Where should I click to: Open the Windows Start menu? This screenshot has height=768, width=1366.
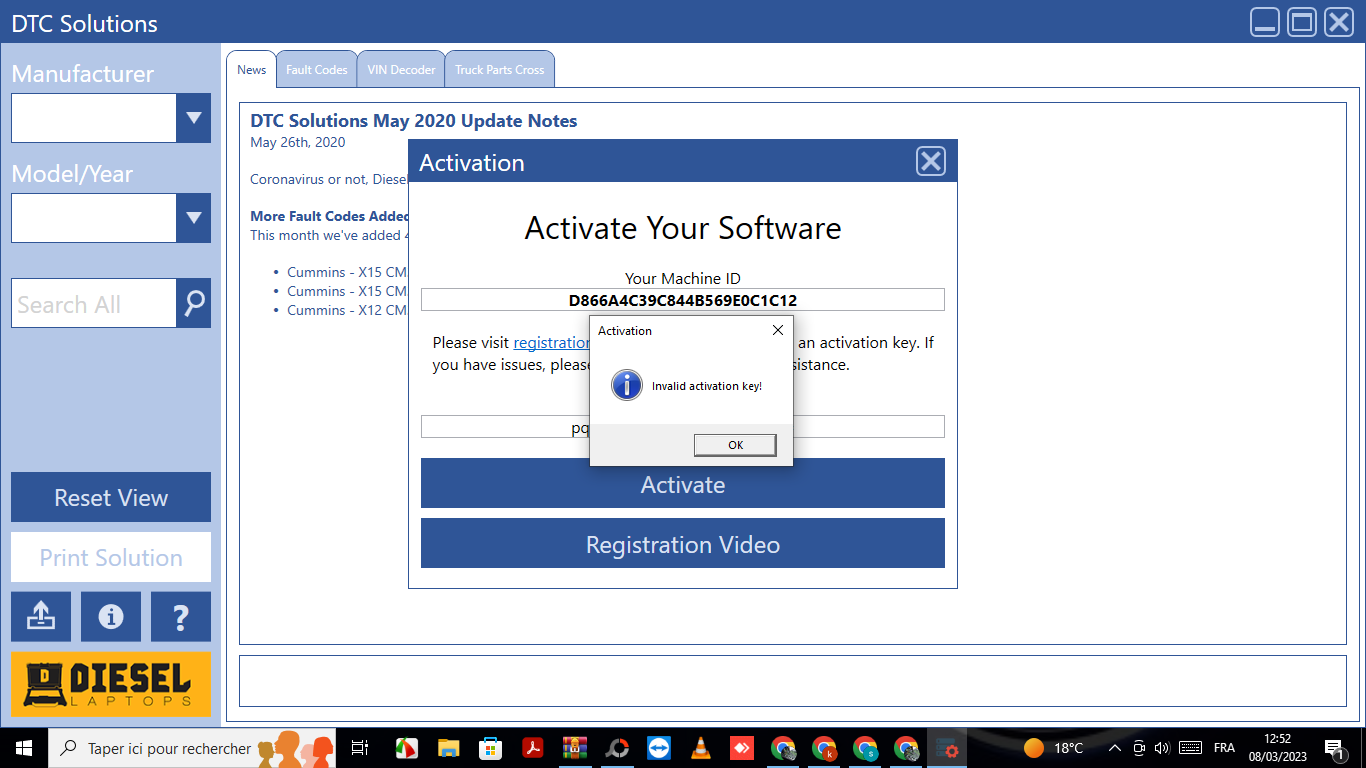(24, 748)
